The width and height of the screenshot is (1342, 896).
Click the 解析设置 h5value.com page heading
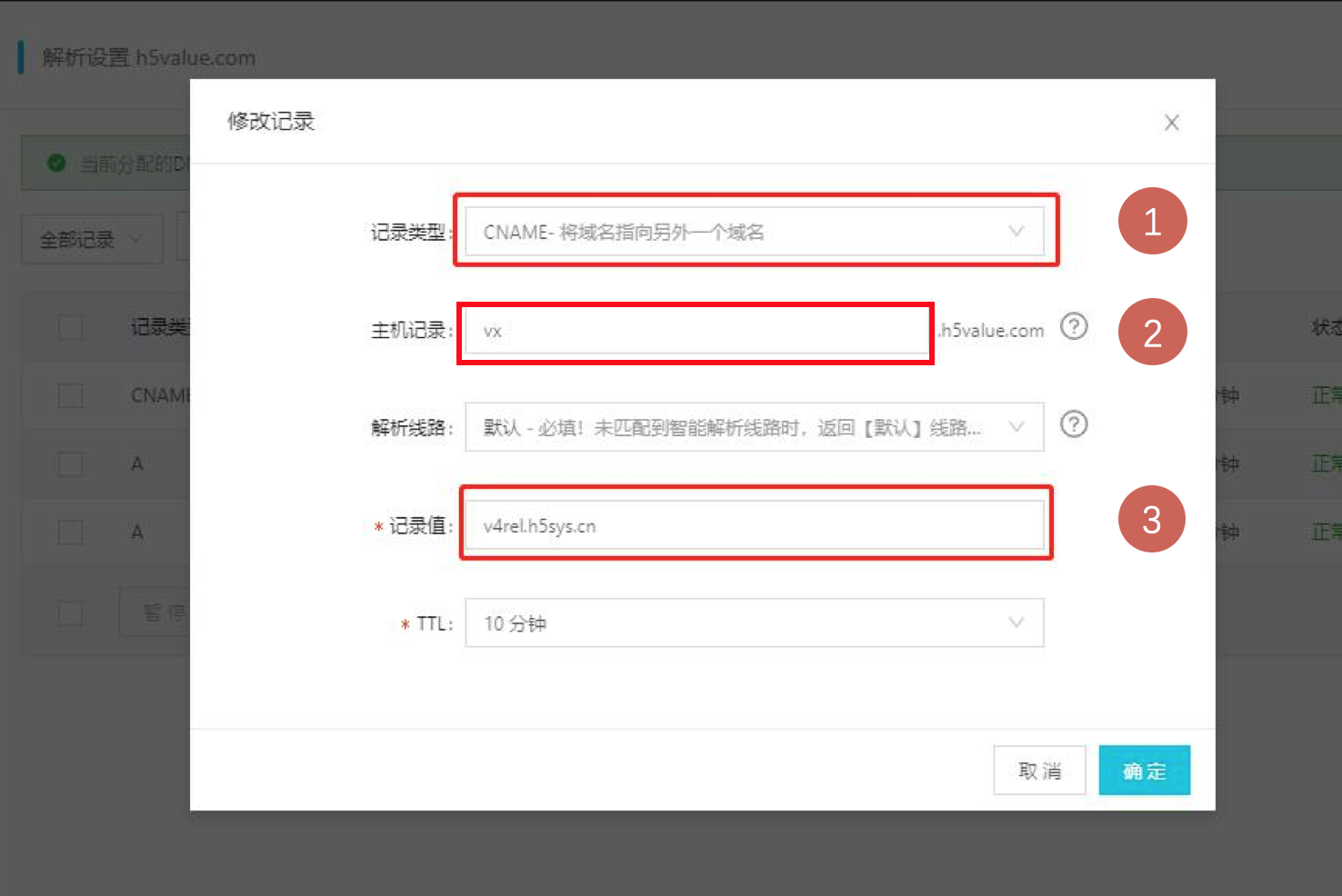[x=149, y=57]
